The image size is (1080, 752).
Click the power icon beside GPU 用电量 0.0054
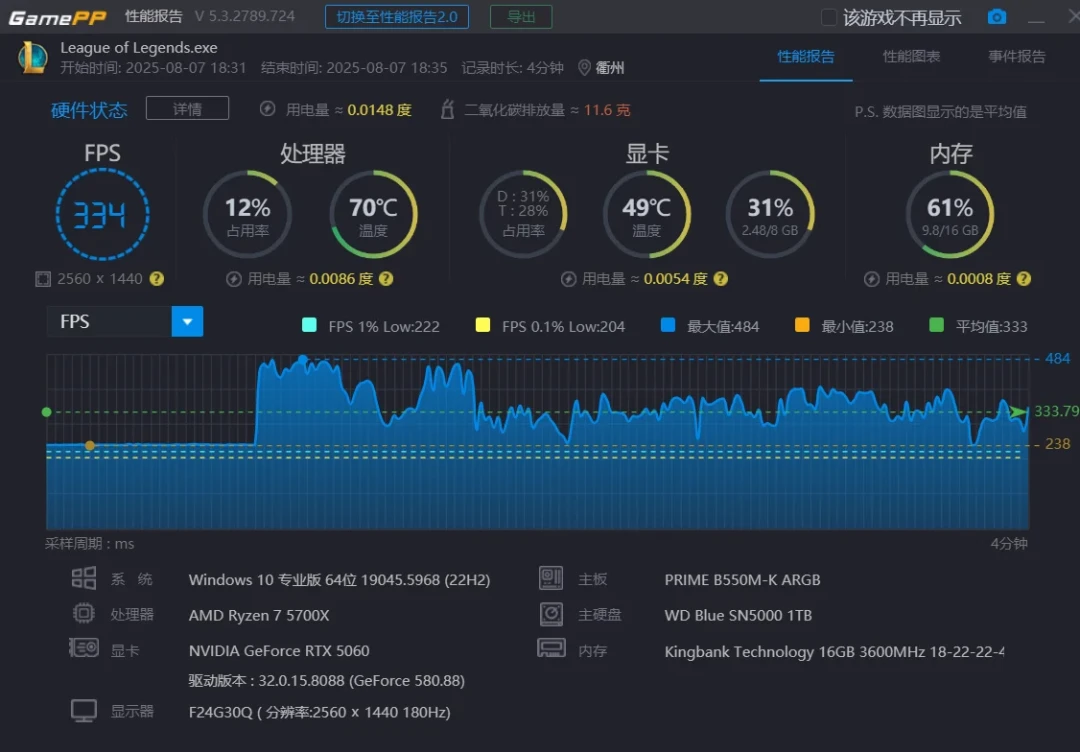pyautogui.click(x=568, y=279)
